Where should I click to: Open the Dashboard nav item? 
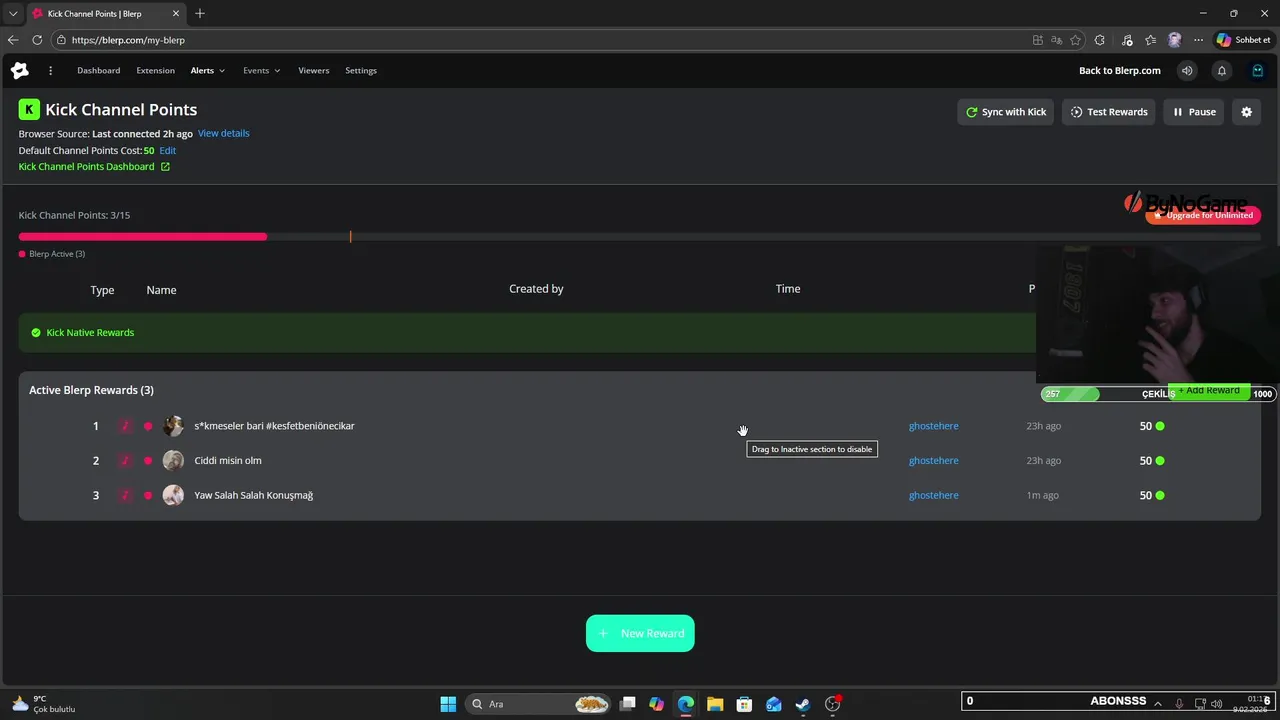pos(99,71)
